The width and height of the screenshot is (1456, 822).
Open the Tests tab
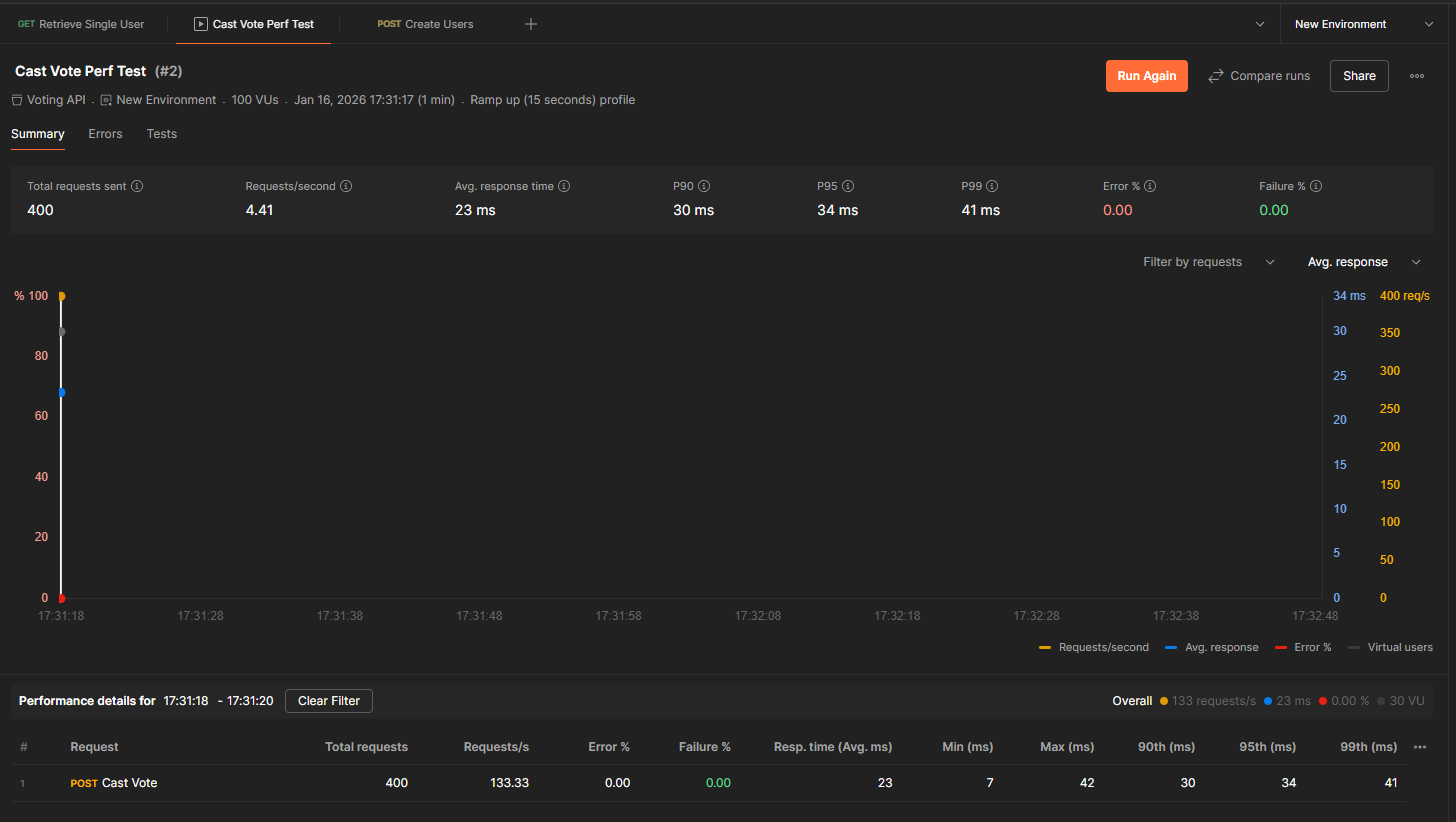coord(162,134)
